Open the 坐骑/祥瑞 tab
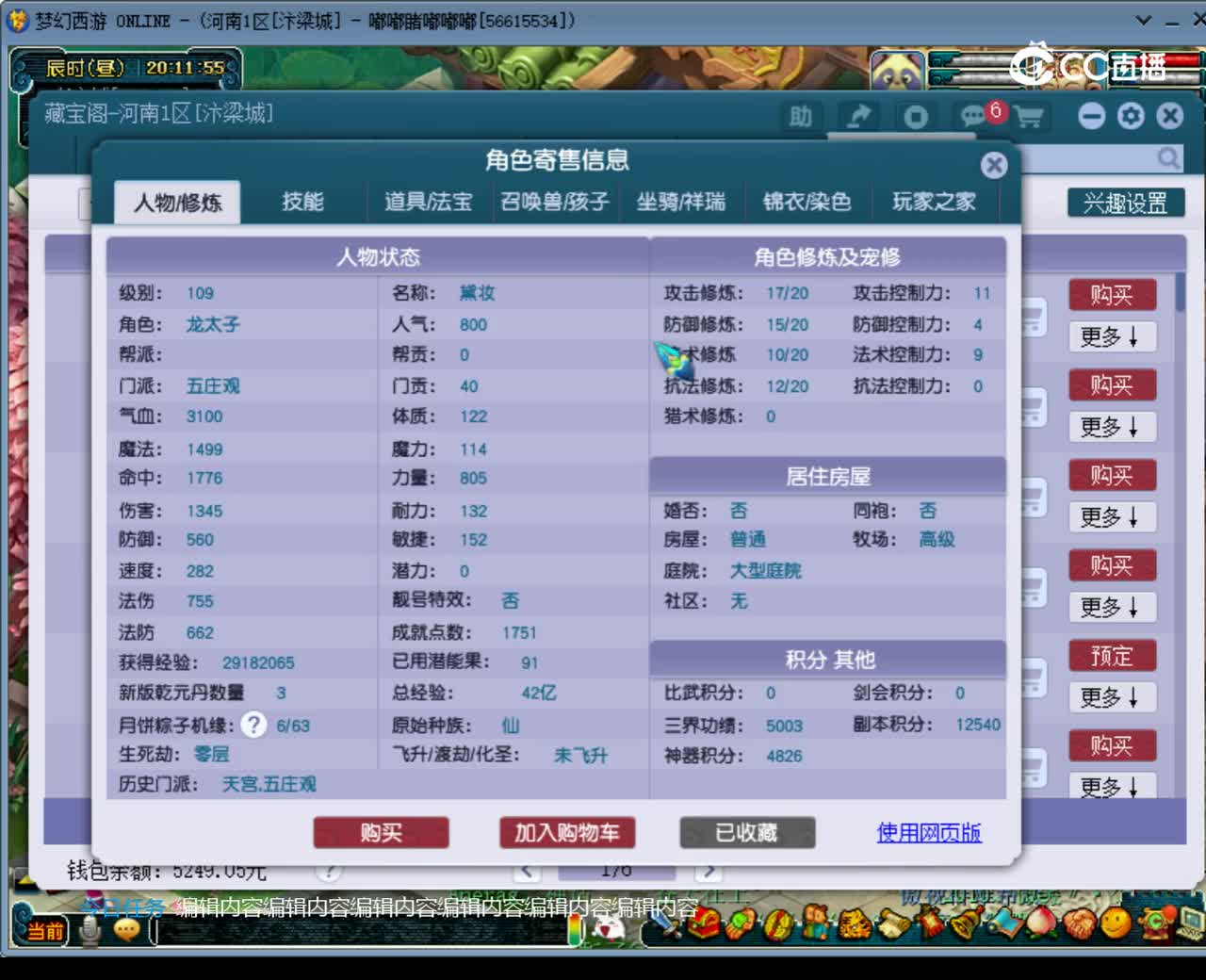The width and height of the screenshot is (1206, 980). coord(680,202)
